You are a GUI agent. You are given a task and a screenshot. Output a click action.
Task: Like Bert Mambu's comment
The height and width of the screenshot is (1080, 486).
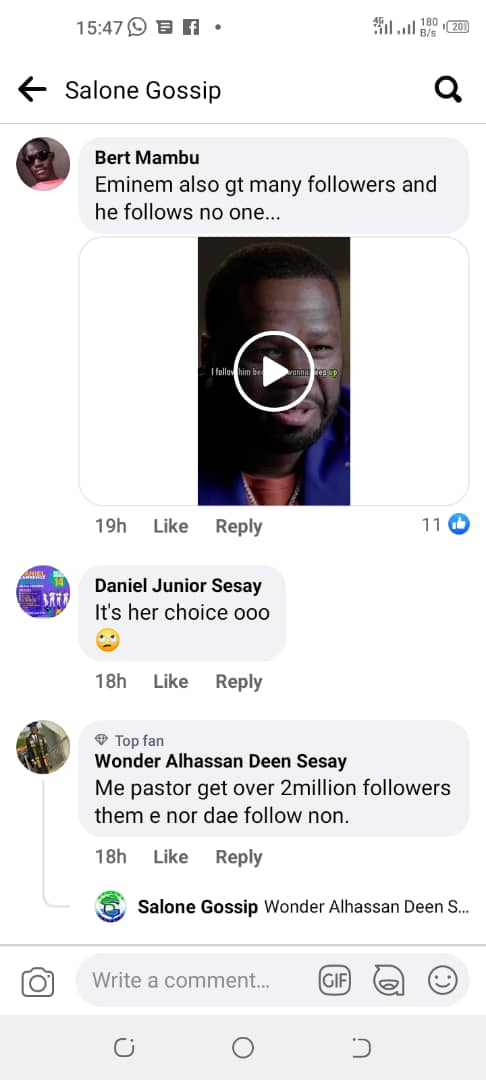tap(171, 526)
